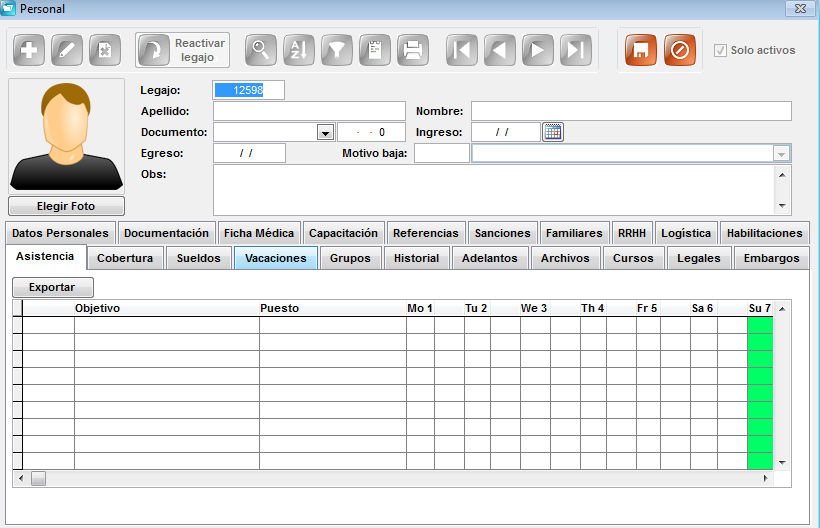Viewport: 820px width, 528px height.
Task: Add a new personnel record
Action: tap(29, 50)
